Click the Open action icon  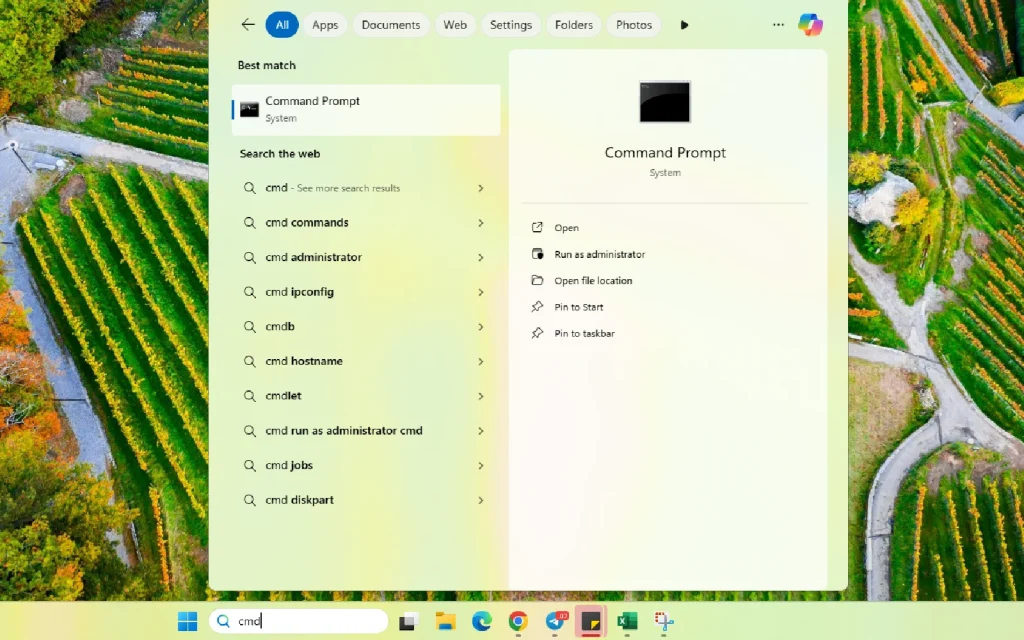tap(537, 227)
